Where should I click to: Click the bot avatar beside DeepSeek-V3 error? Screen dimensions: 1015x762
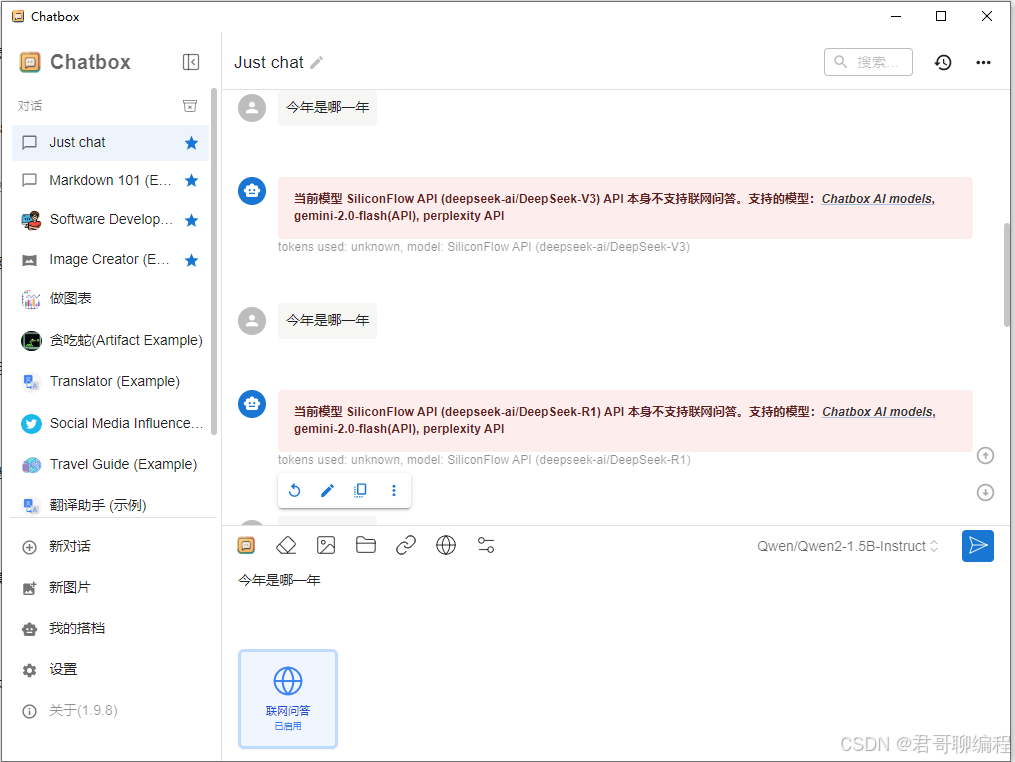[x=252, y=191]
